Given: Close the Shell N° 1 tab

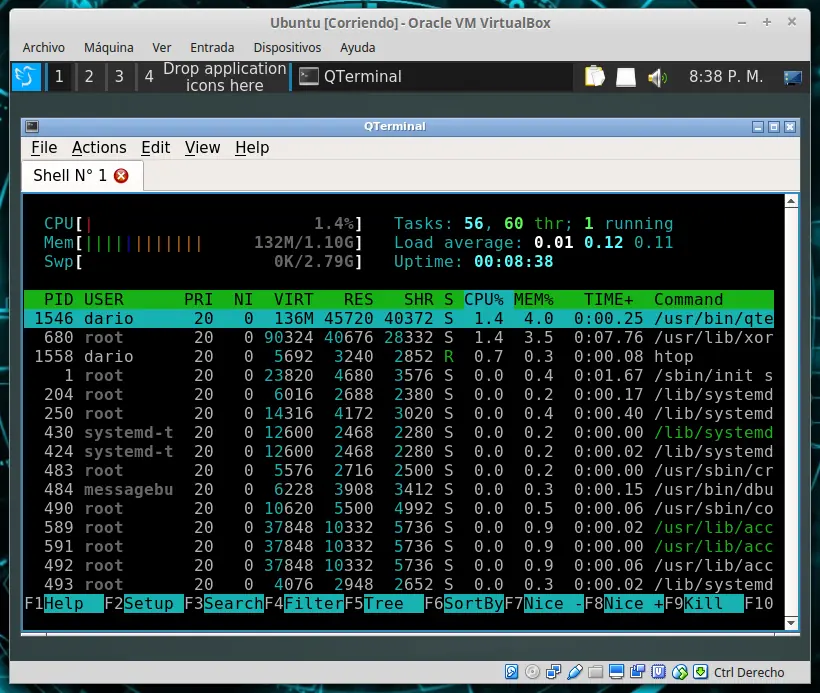Looking at the screenshot, I should (121, 176).
